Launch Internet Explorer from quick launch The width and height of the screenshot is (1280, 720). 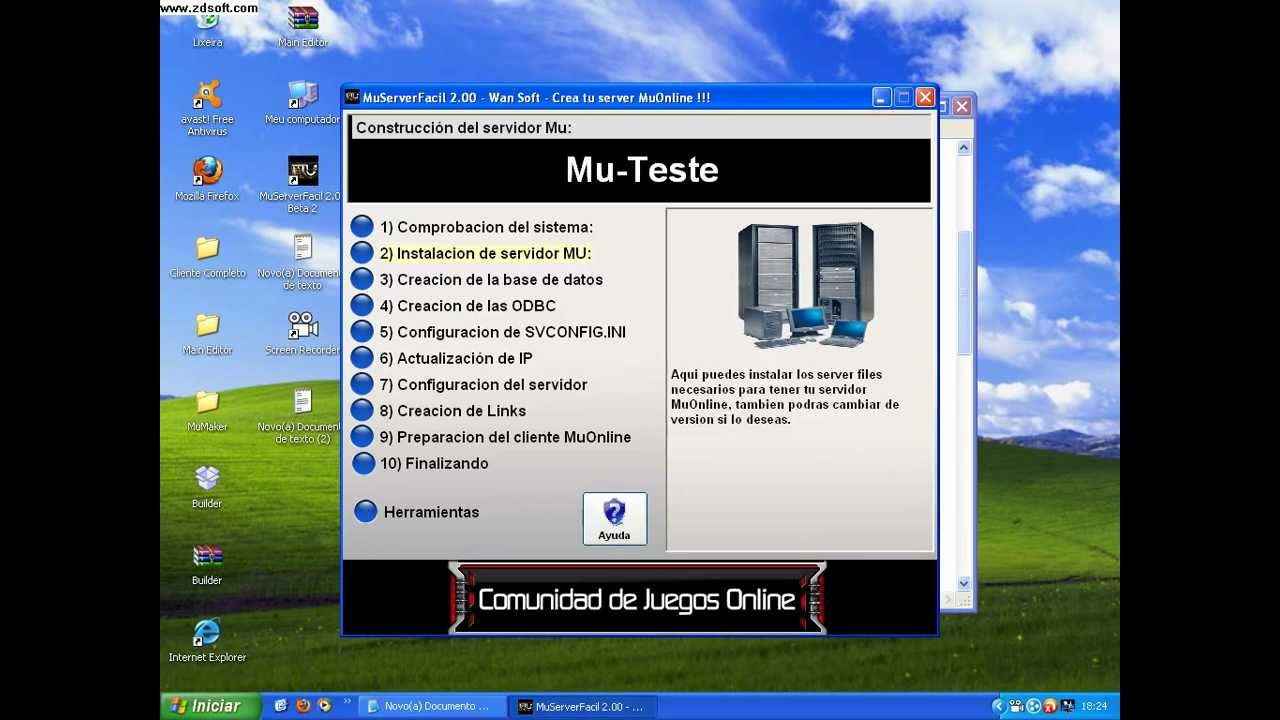(281, 706)
